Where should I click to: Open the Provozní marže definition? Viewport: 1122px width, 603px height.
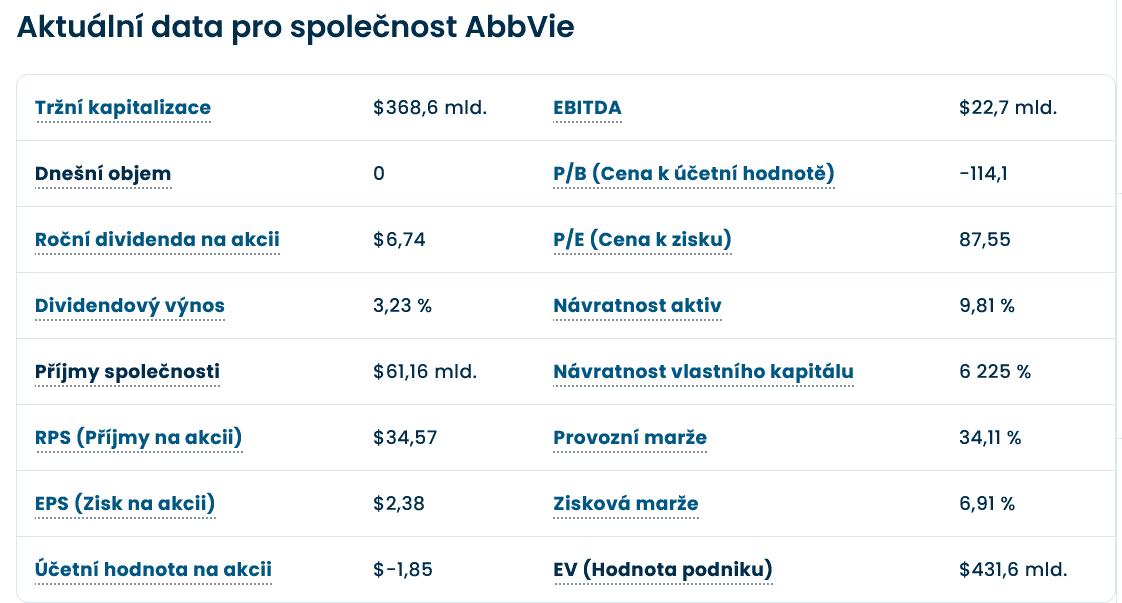pyautogui.click(x=630, y=438)
